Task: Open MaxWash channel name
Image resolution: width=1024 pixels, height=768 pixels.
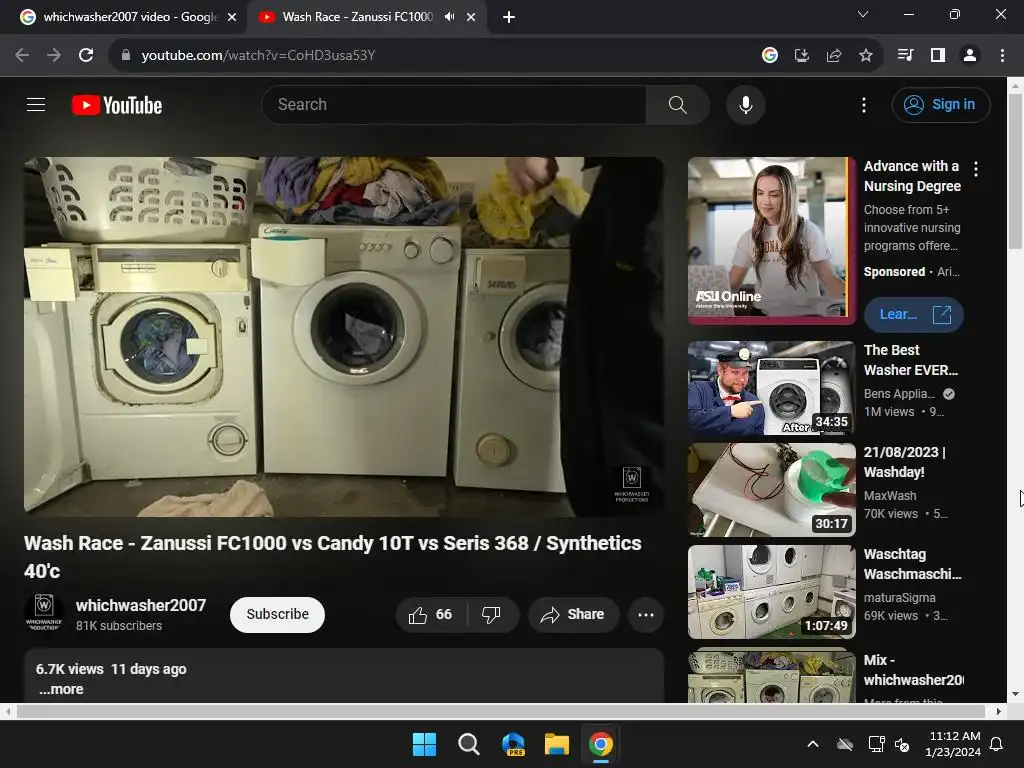Action: (x=889, y=496)
